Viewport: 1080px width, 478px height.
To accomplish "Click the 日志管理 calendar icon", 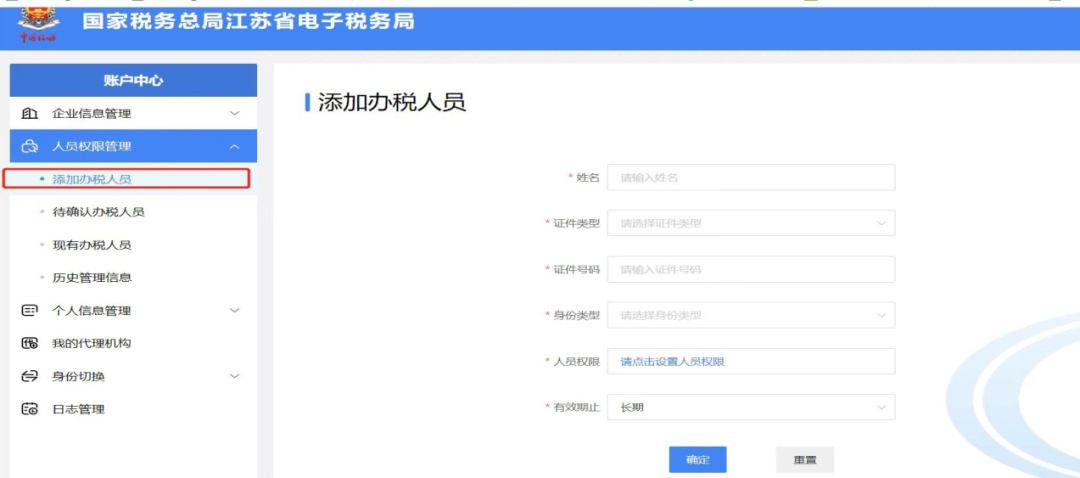I will 30,409.
